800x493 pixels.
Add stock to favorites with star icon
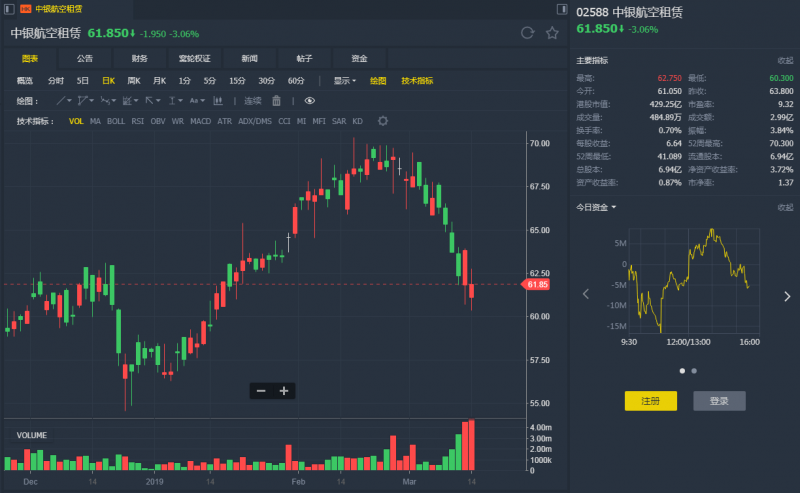click(552, 33)
